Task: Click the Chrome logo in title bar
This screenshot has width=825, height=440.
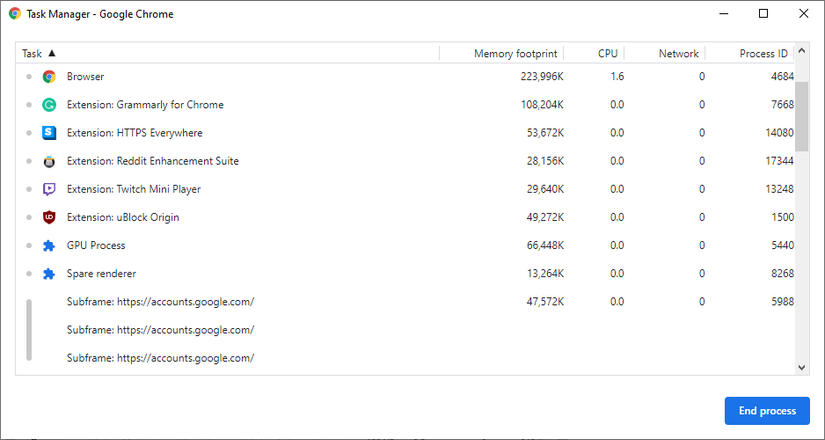Action: [15, 14]
